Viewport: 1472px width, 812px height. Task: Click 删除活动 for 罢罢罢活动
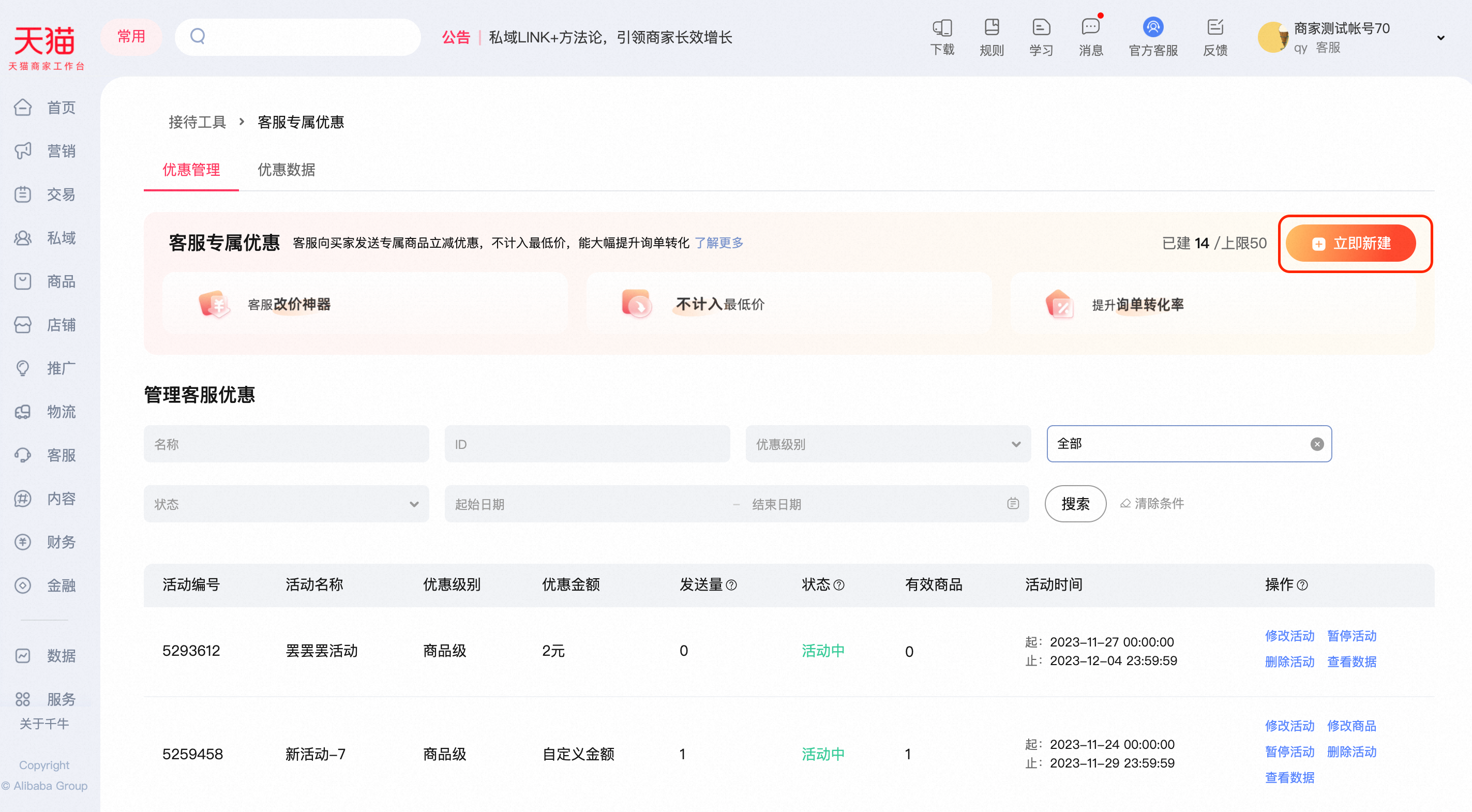coord(1289,661)
